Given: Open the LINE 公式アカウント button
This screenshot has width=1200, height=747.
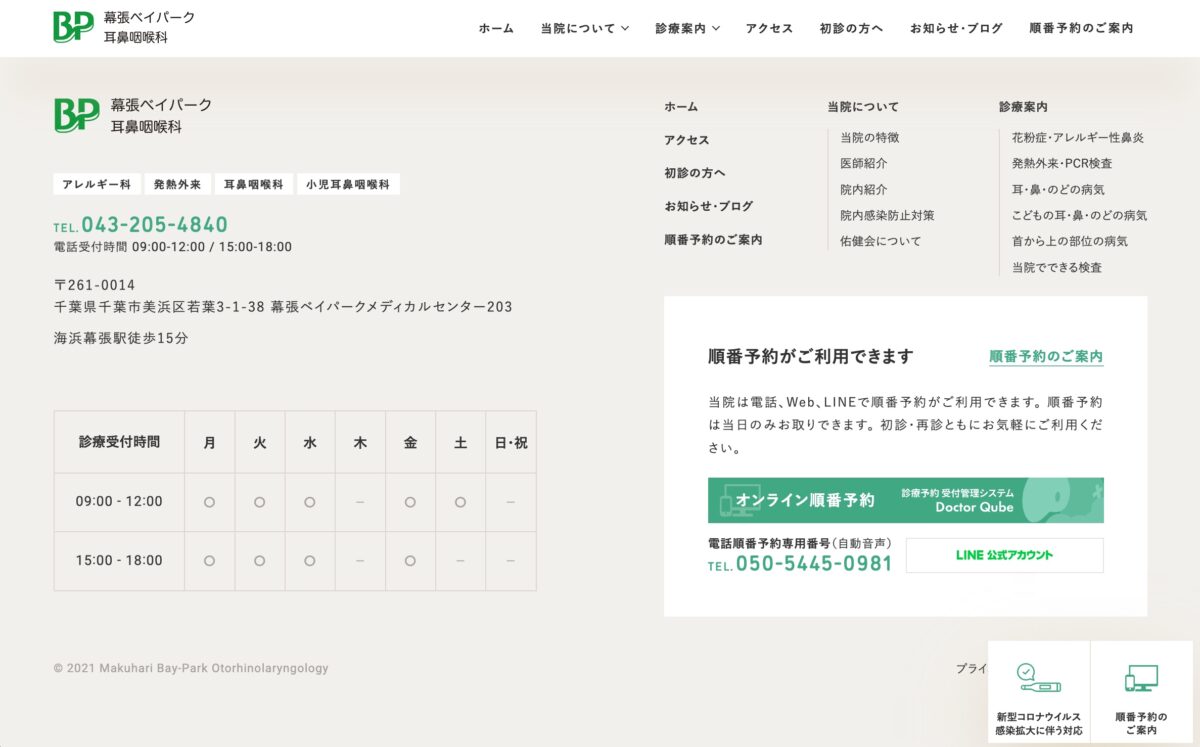Looking at the screenshot, I should (x=1005, y=555).
